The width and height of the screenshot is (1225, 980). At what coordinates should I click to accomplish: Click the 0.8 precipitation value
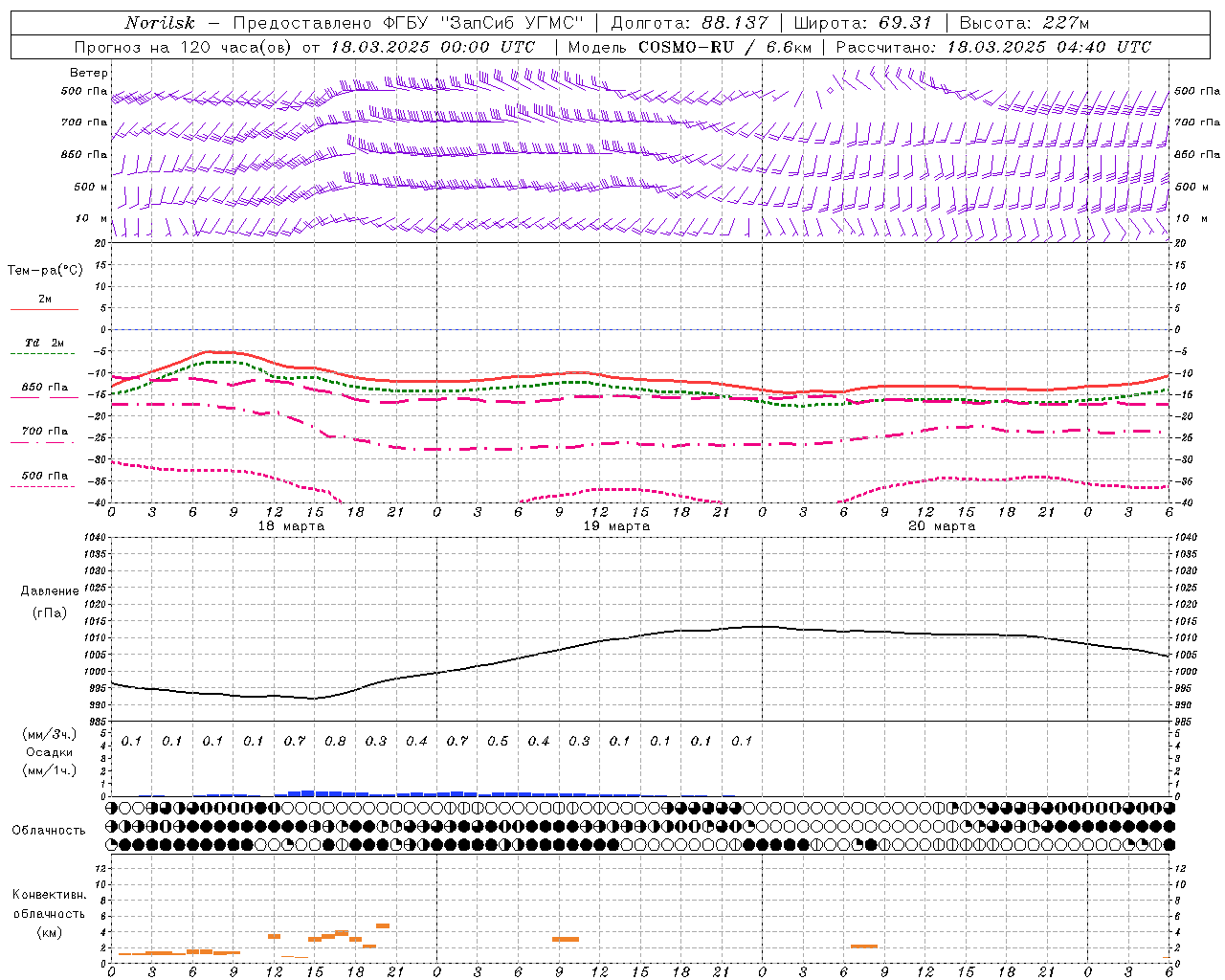[335, 742]
